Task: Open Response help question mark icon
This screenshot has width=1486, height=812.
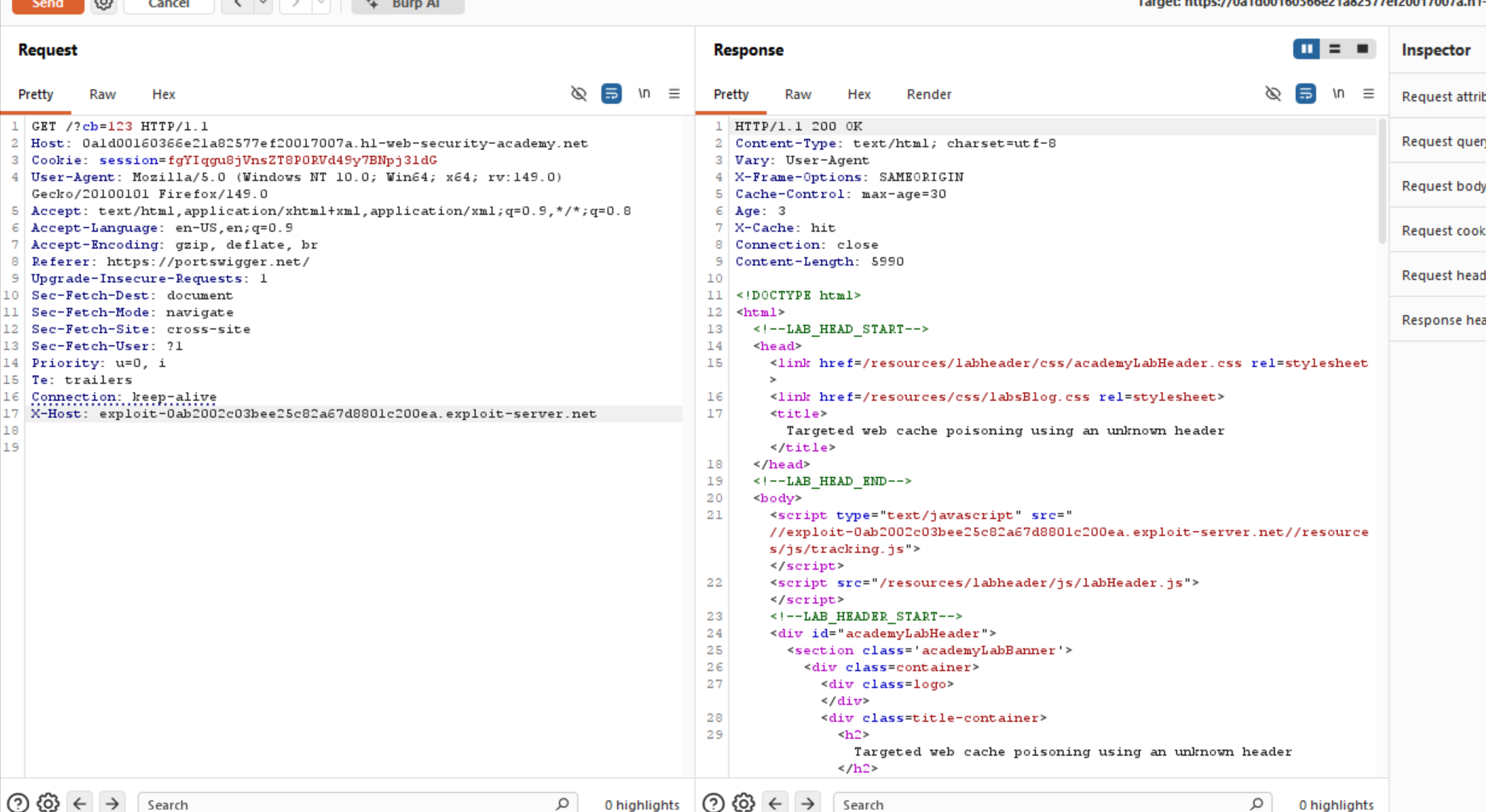Action: pyautogui.click(x=713, y=802)
